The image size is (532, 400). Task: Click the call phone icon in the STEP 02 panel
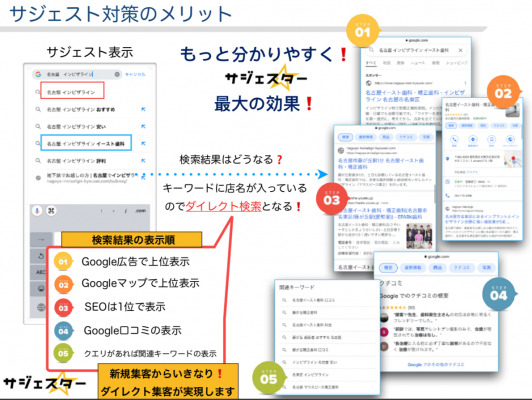pos(454,139)
